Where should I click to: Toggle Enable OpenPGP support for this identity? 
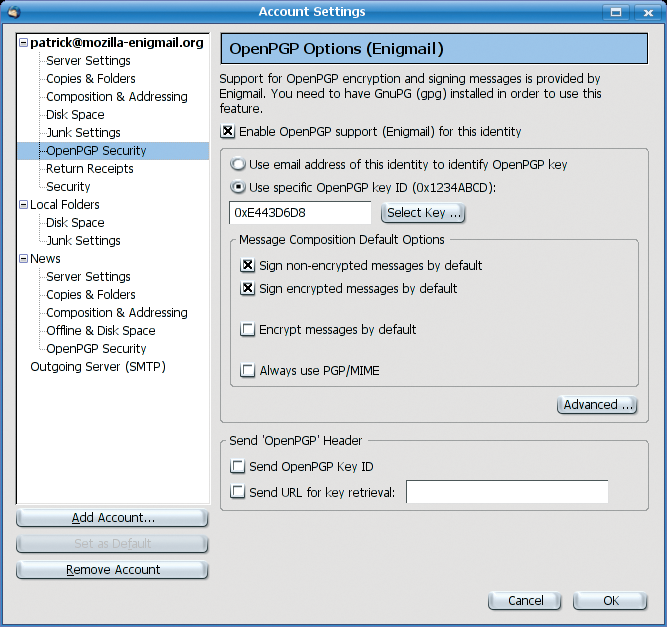[x=228, y=131]
